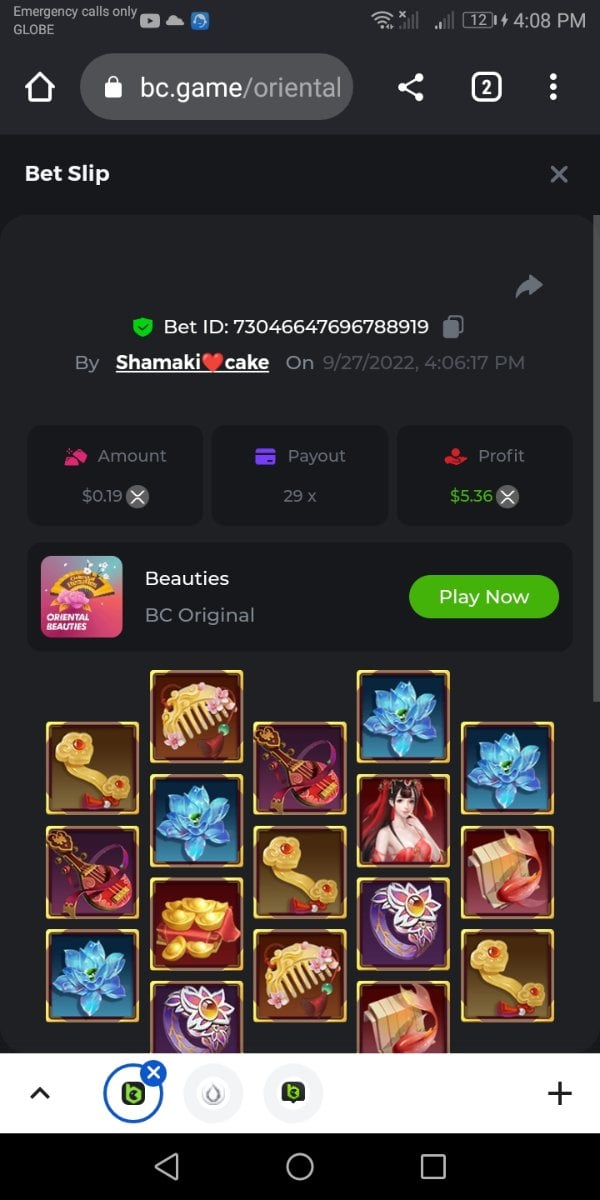
Task: Open the browser three-dot menu
Action: (553, 87)
